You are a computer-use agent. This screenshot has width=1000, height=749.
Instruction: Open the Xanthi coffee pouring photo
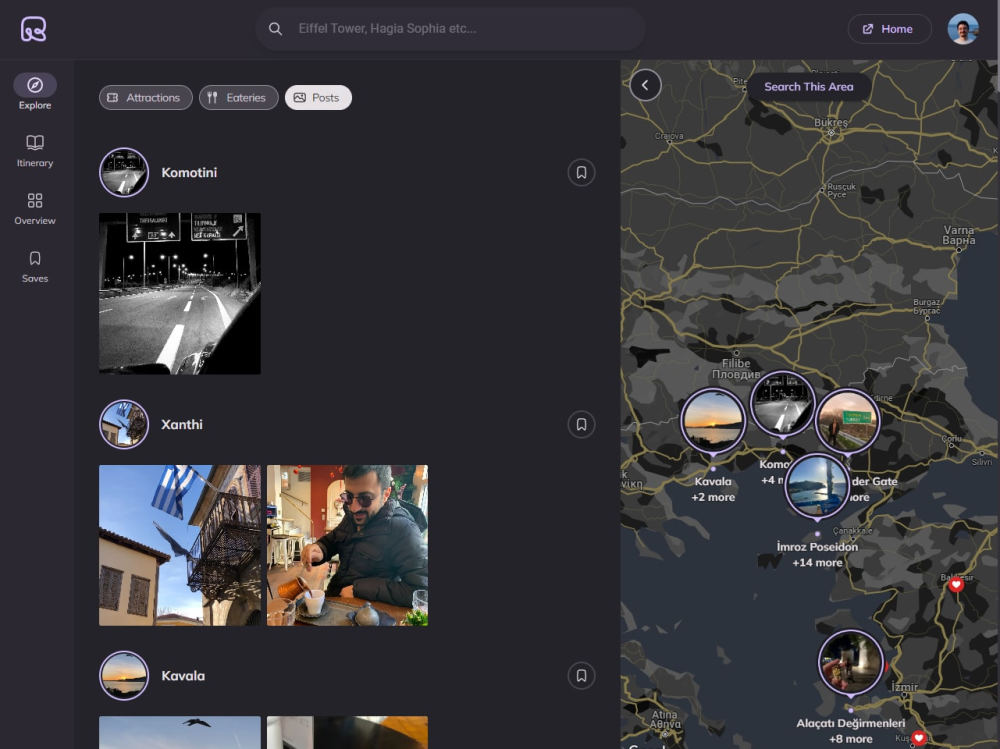click(x=348, y=545)
